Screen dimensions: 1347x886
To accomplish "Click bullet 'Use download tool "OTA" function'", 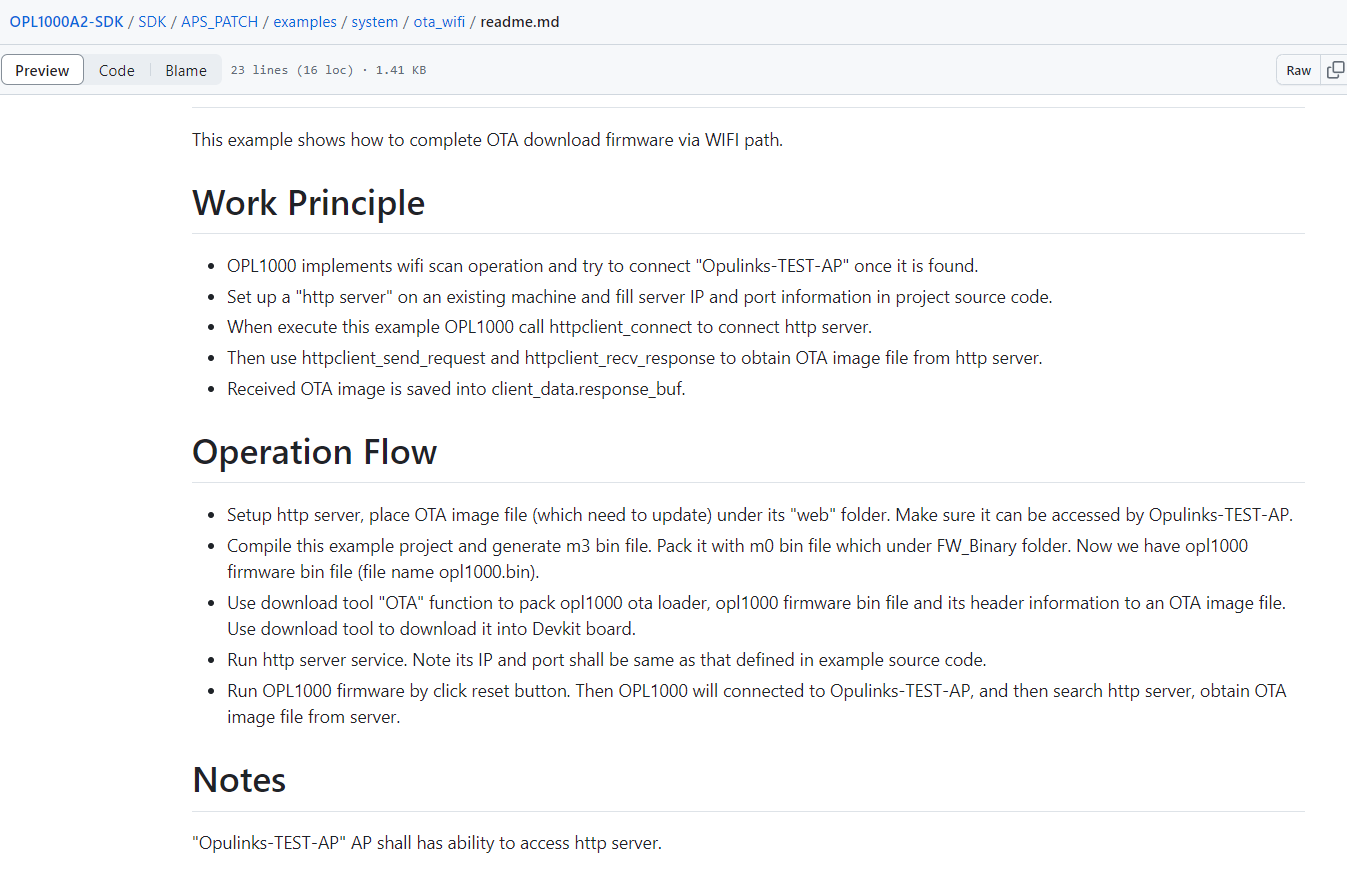I will 756,615.
